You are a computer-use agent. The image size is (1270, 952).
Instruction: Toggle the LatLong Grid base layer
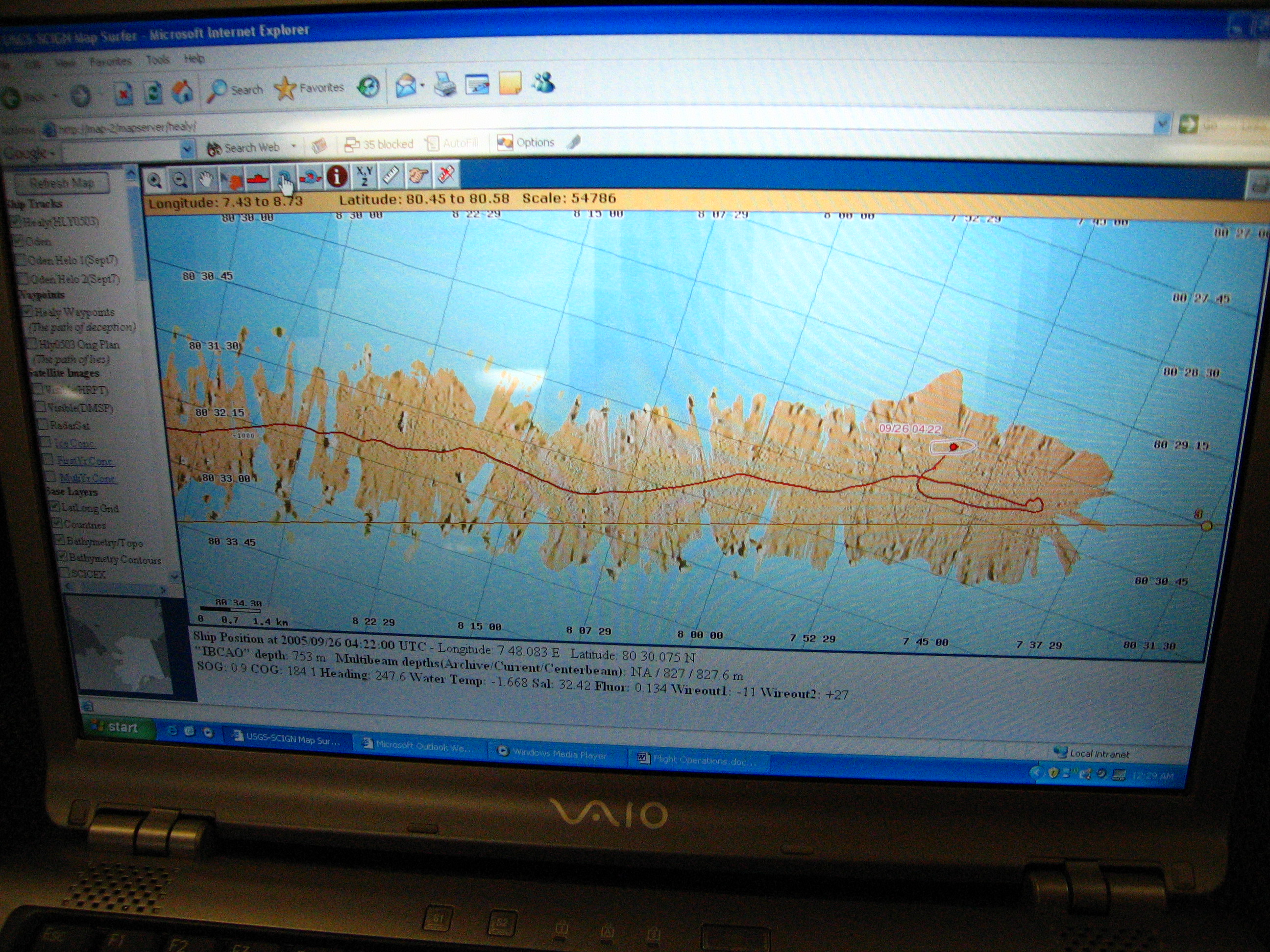pyautogui.click(x=54, y=507)
